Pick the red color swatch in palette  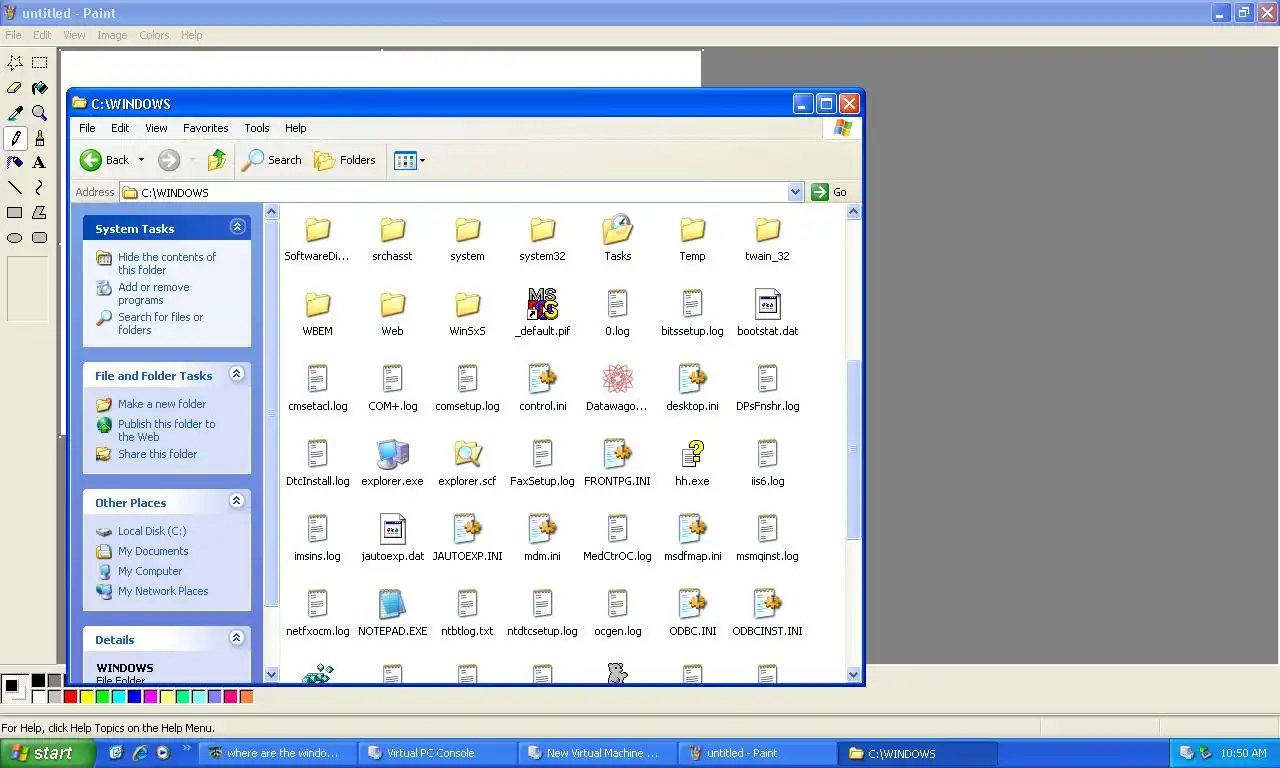coord(70,697)
